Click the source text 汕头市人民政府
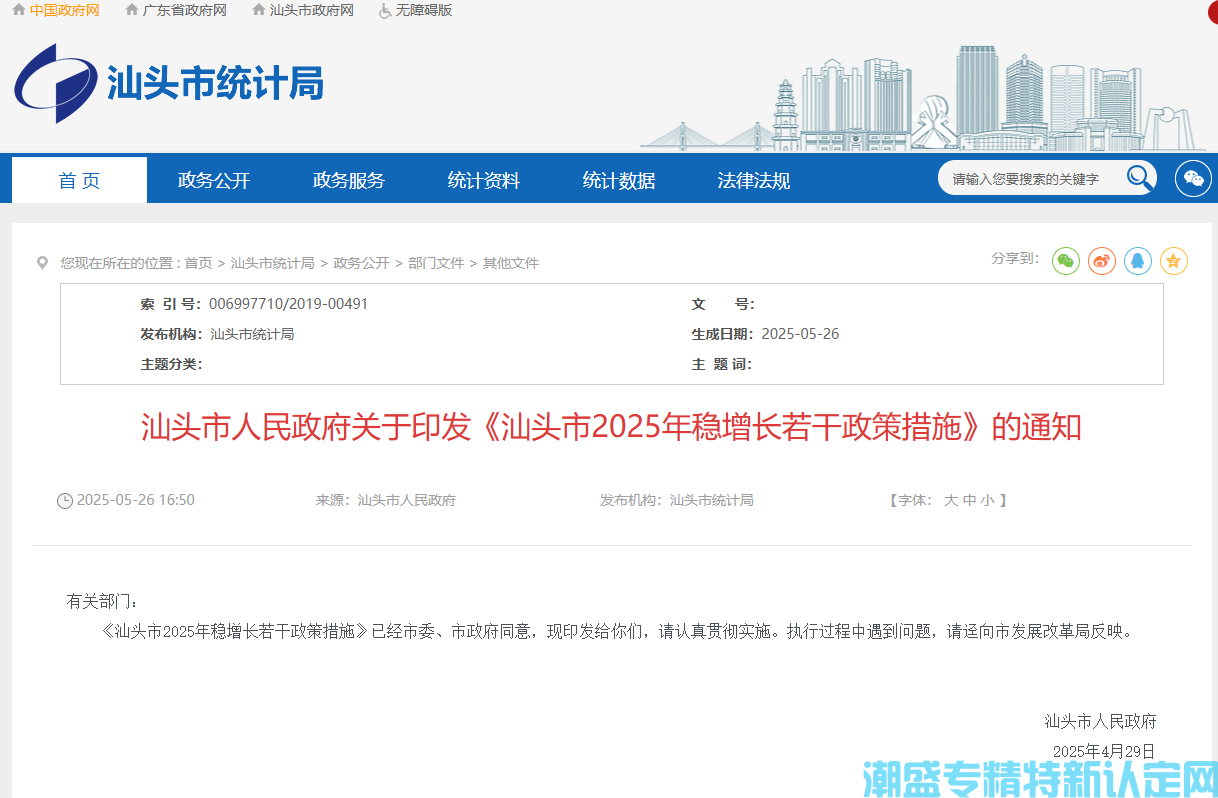The image size is (1218, 798). [x=407, y=500]
